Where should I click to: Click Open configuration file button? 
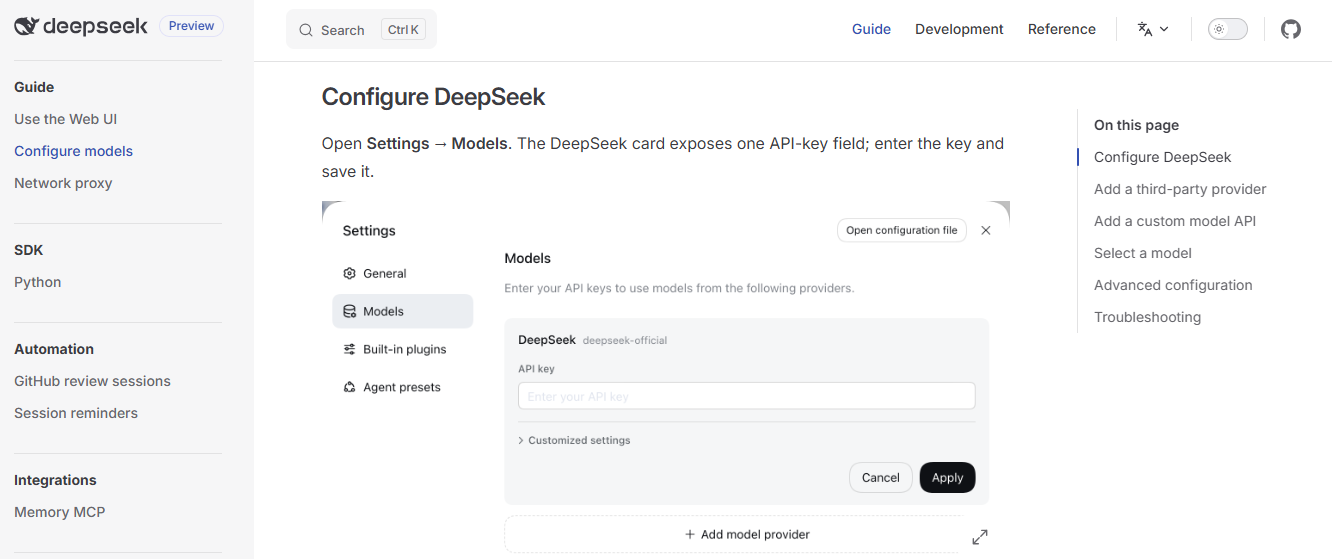901,230
